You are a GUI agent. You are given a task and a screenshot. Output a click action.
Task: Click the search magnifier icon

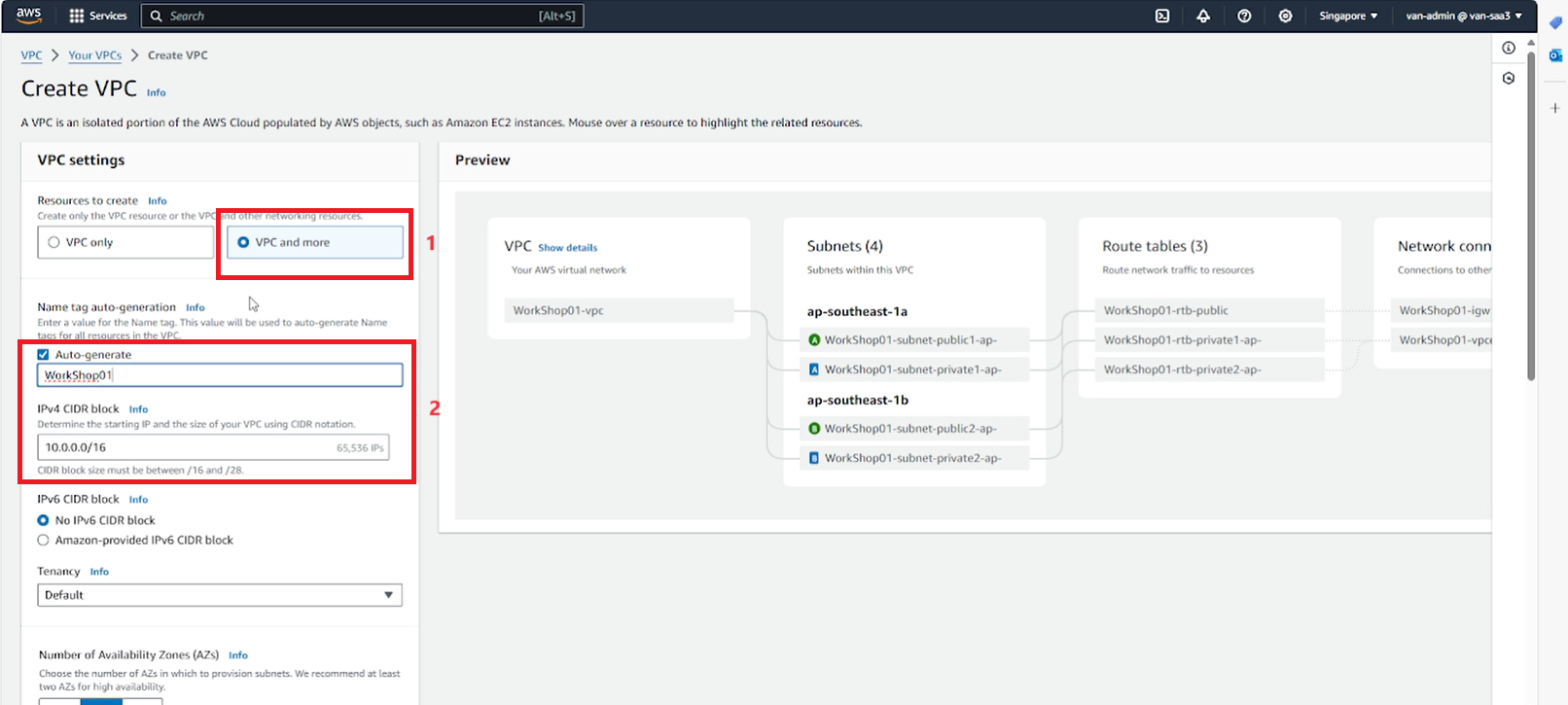tap(156, 16)
